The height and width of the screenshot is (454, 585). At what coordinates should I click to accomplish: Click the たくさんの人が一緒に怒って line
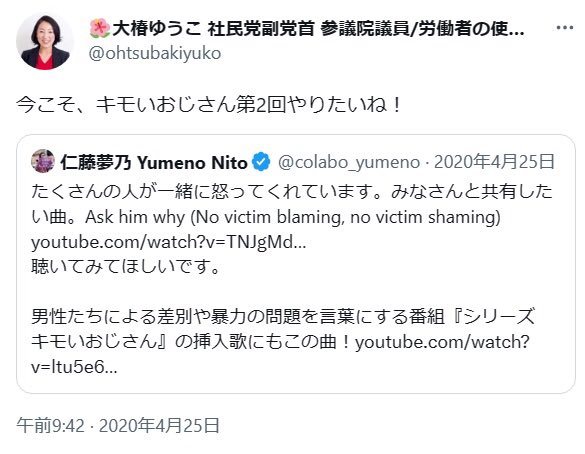pos(292,192)
